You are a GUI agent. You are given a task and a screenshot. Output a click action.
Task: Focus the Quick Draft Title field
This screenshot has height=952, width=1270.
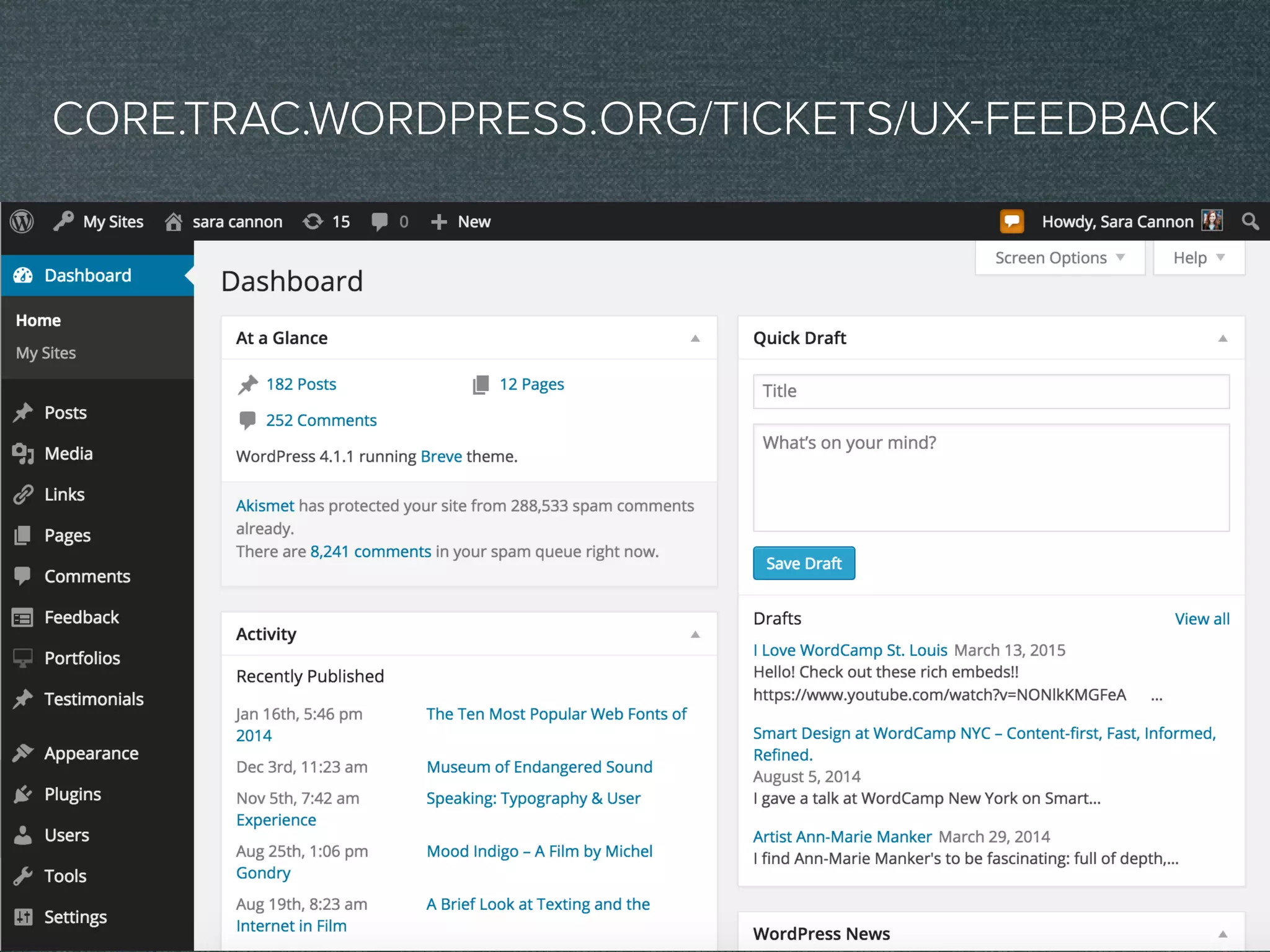991,391
